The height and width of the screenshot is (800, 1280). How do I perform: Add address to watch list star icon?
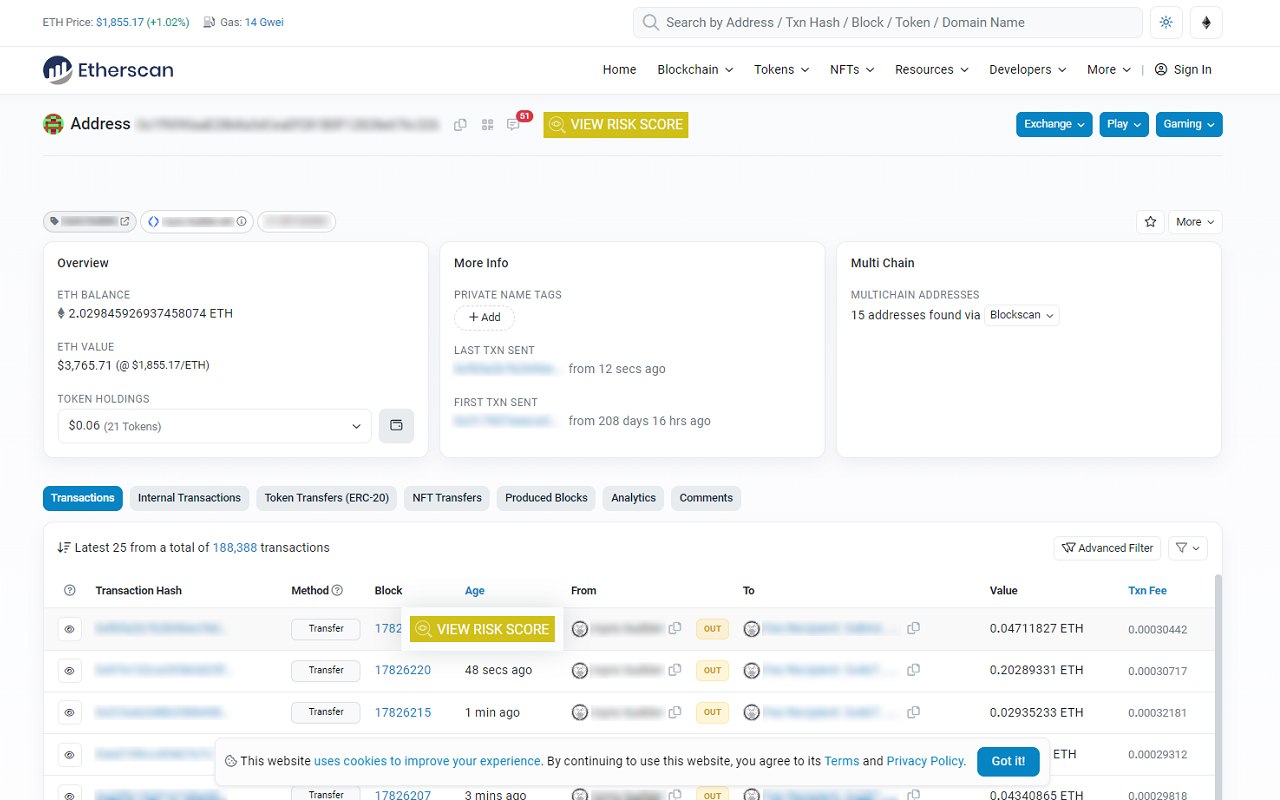[1150, 222]
